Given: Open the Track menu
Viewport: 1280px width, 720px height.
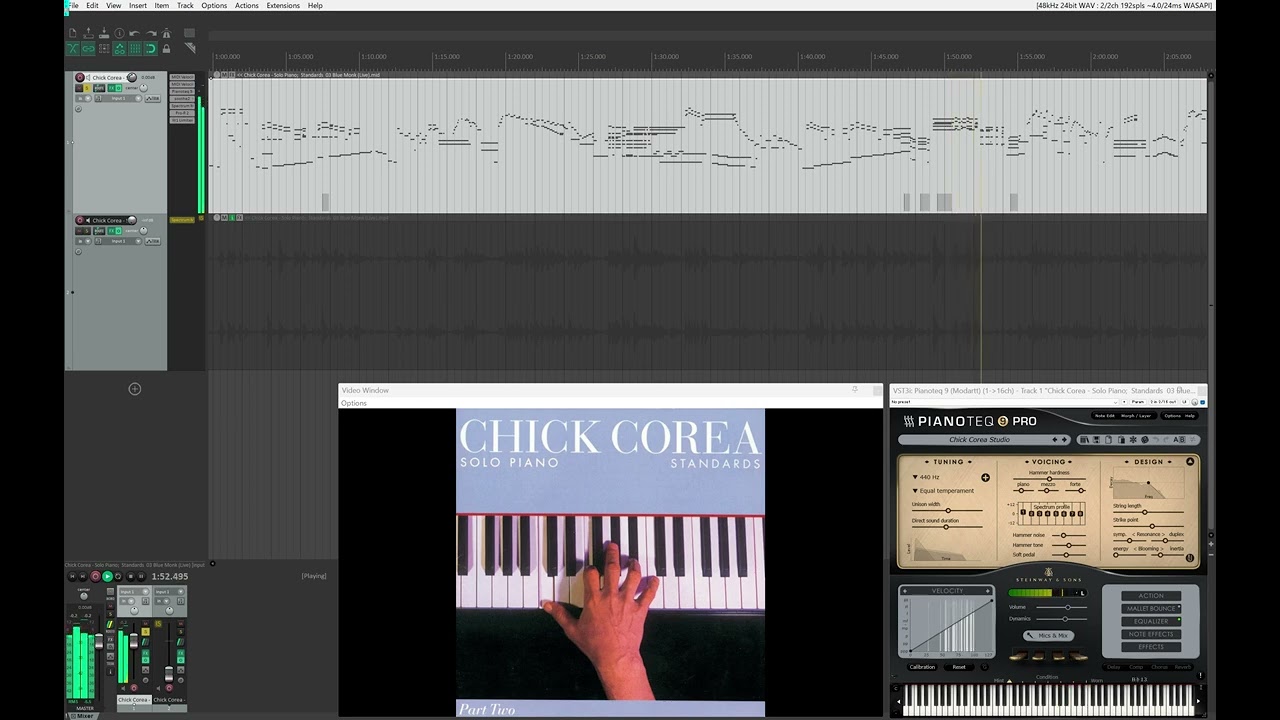Looking at the screenshot, I should 185,6.
